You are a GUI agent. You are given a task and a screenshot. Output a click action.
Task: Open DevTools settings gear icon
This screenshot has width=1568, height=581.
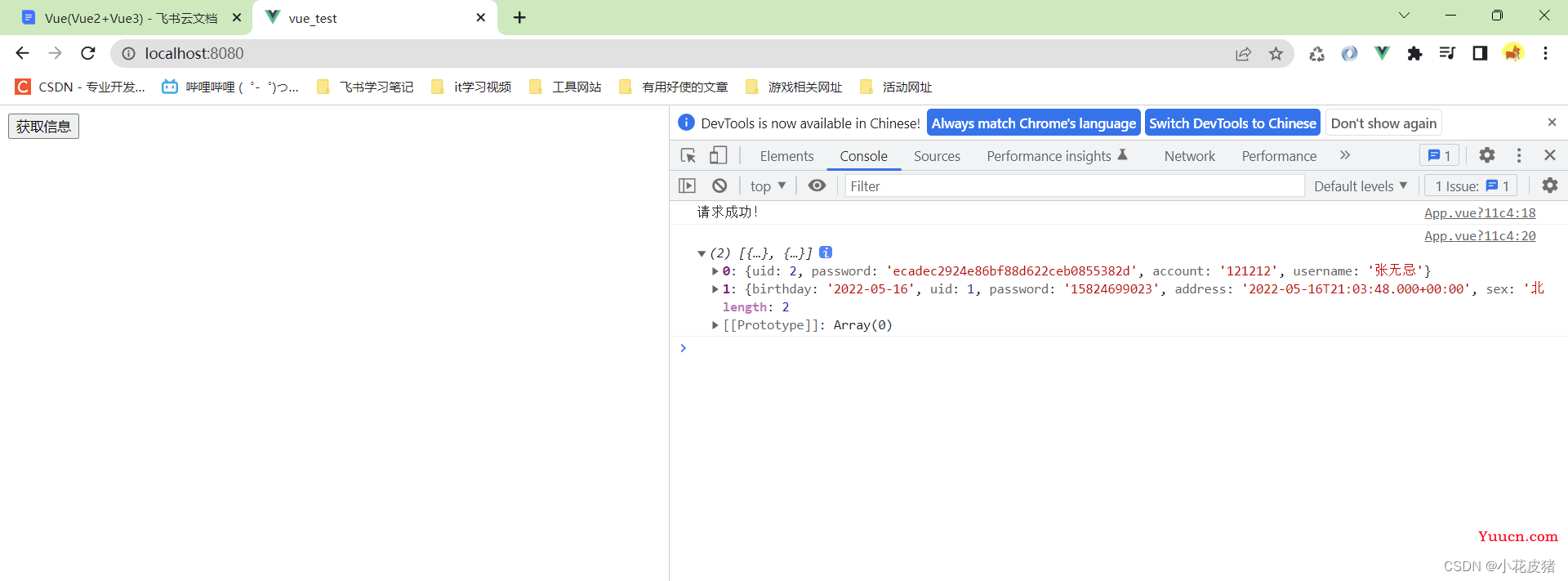[1486, 155]
